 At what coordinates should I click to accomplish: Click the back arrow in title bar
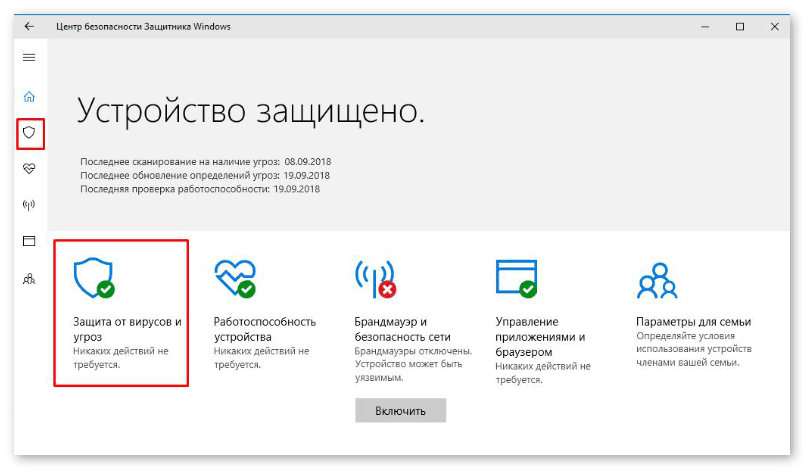[29, 26]
